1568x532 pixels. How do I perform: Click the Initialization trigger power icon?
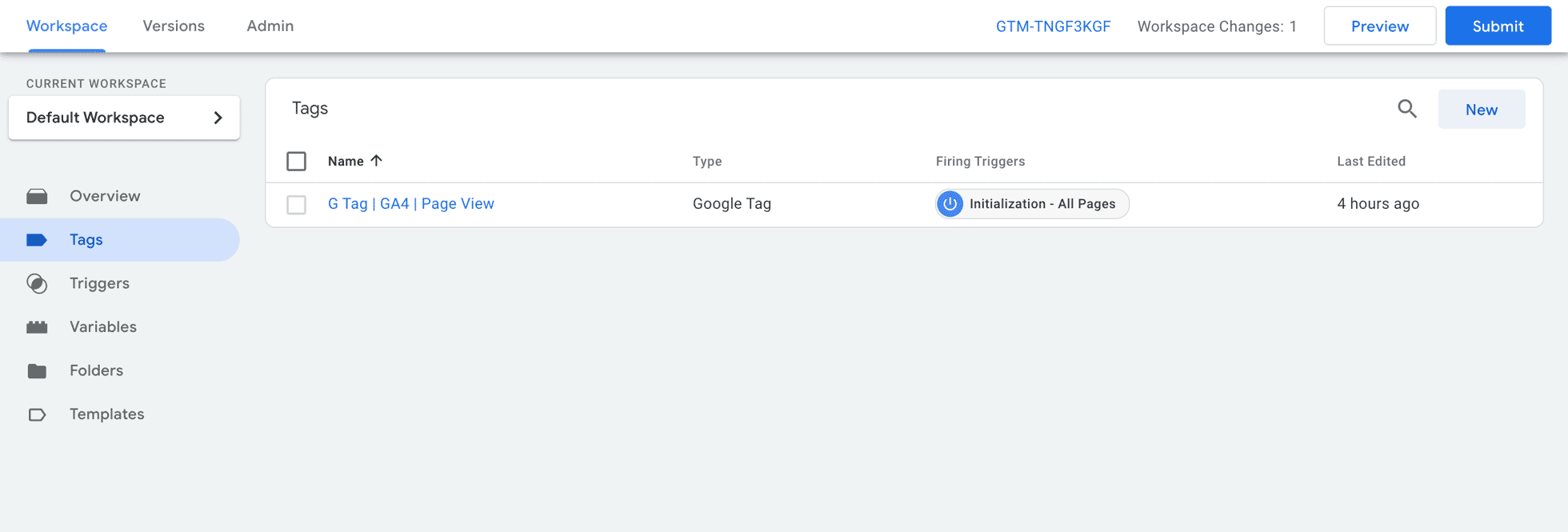pyautogui.click(x=950, y=204)
